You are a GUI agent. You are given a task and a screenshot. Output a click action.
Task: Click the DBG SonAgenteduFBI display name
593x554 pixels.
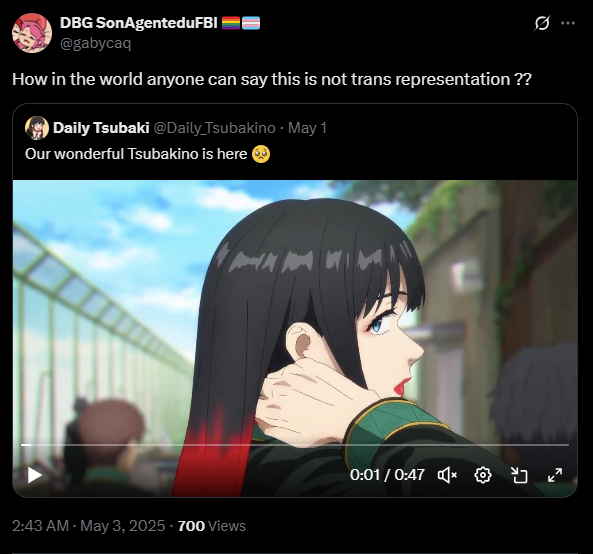138,23
